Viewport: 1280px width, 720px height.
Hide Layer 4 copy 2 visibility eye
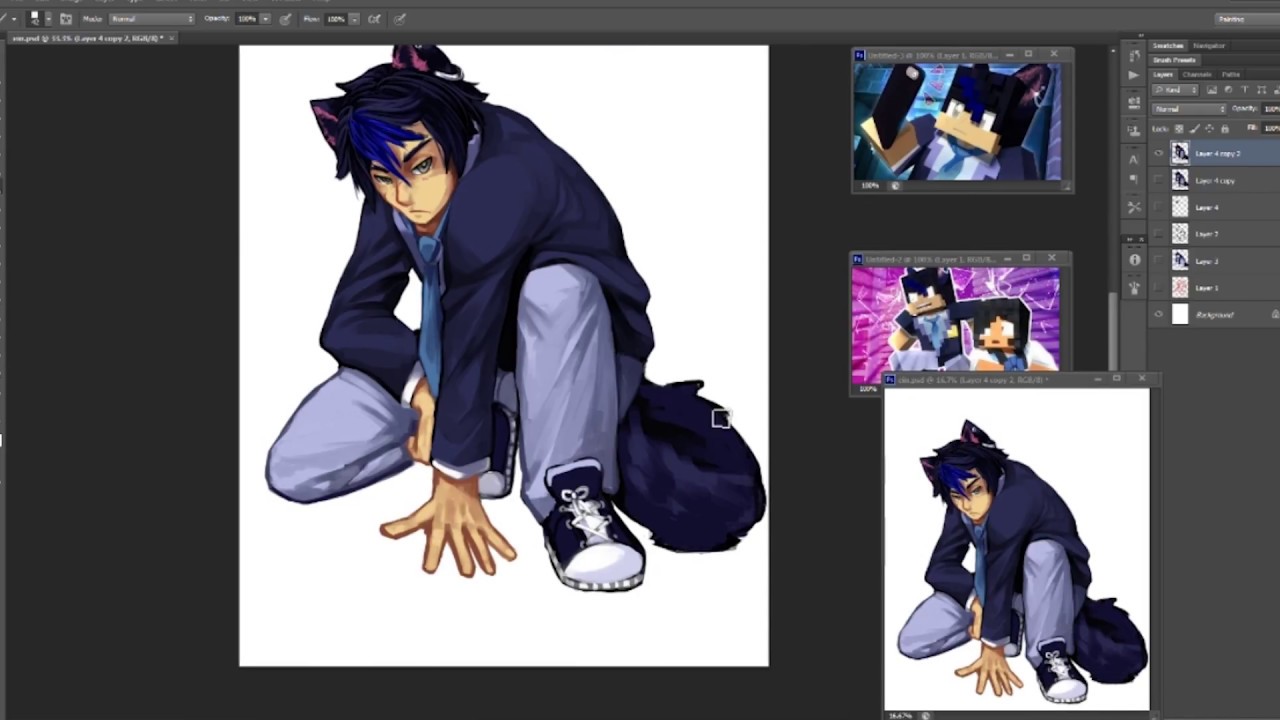coord(1158,153)
